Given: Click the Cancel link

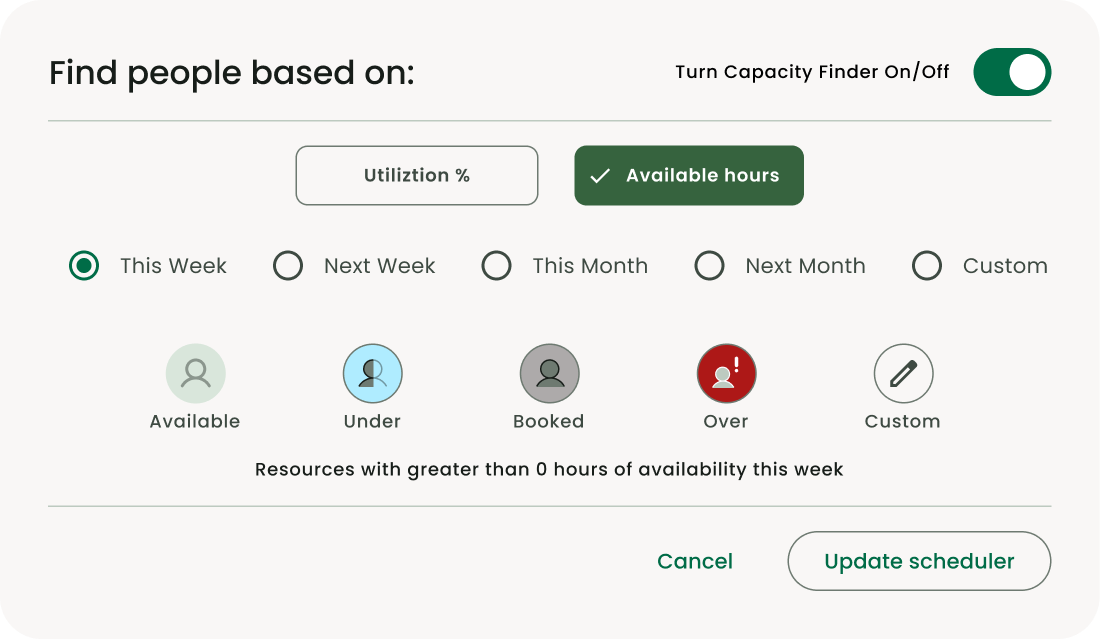Looking at the screenshot, I should [x=694, y=561].
